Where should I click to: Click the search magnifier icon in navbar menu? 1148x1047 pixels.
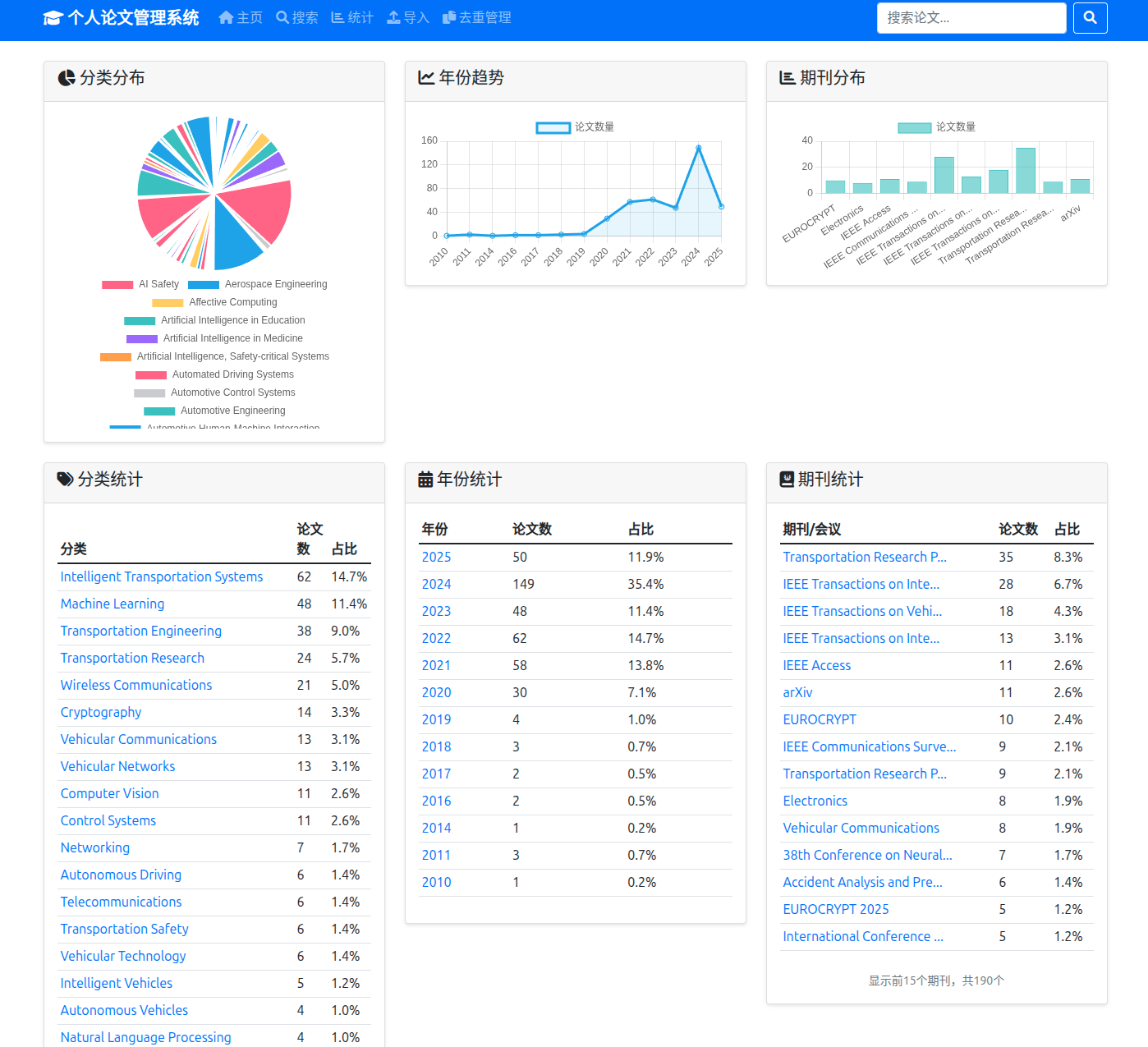coord(282,17)
